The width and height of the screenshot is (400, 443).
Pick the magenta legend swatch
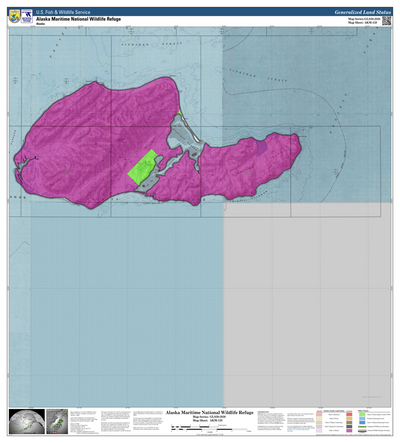coord(349,430)
